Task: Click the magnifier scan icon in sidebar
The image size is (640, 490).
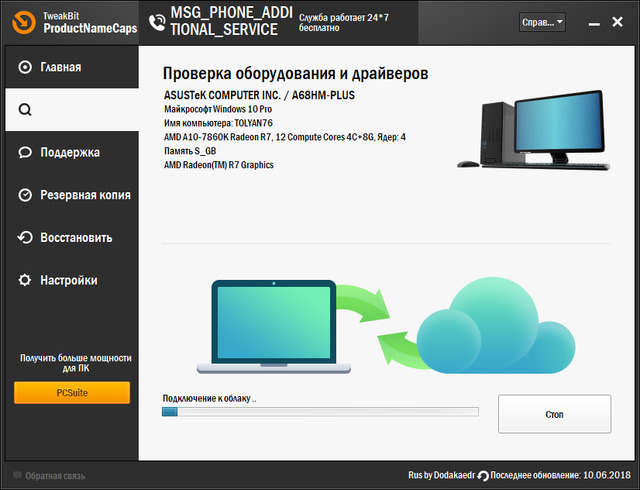Action: click(x=25, y=110)
